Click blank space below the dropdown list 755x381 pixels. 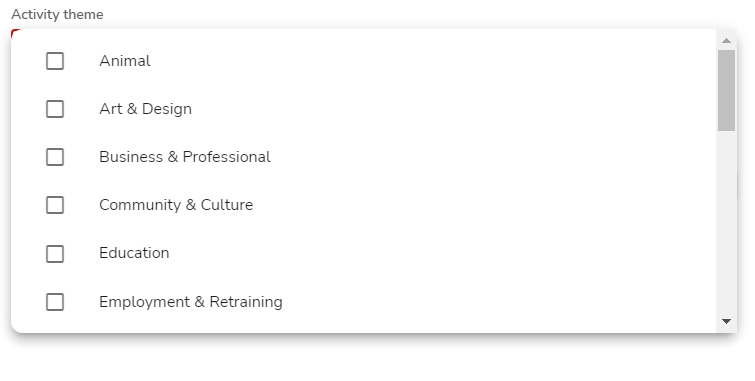point(374,359)
